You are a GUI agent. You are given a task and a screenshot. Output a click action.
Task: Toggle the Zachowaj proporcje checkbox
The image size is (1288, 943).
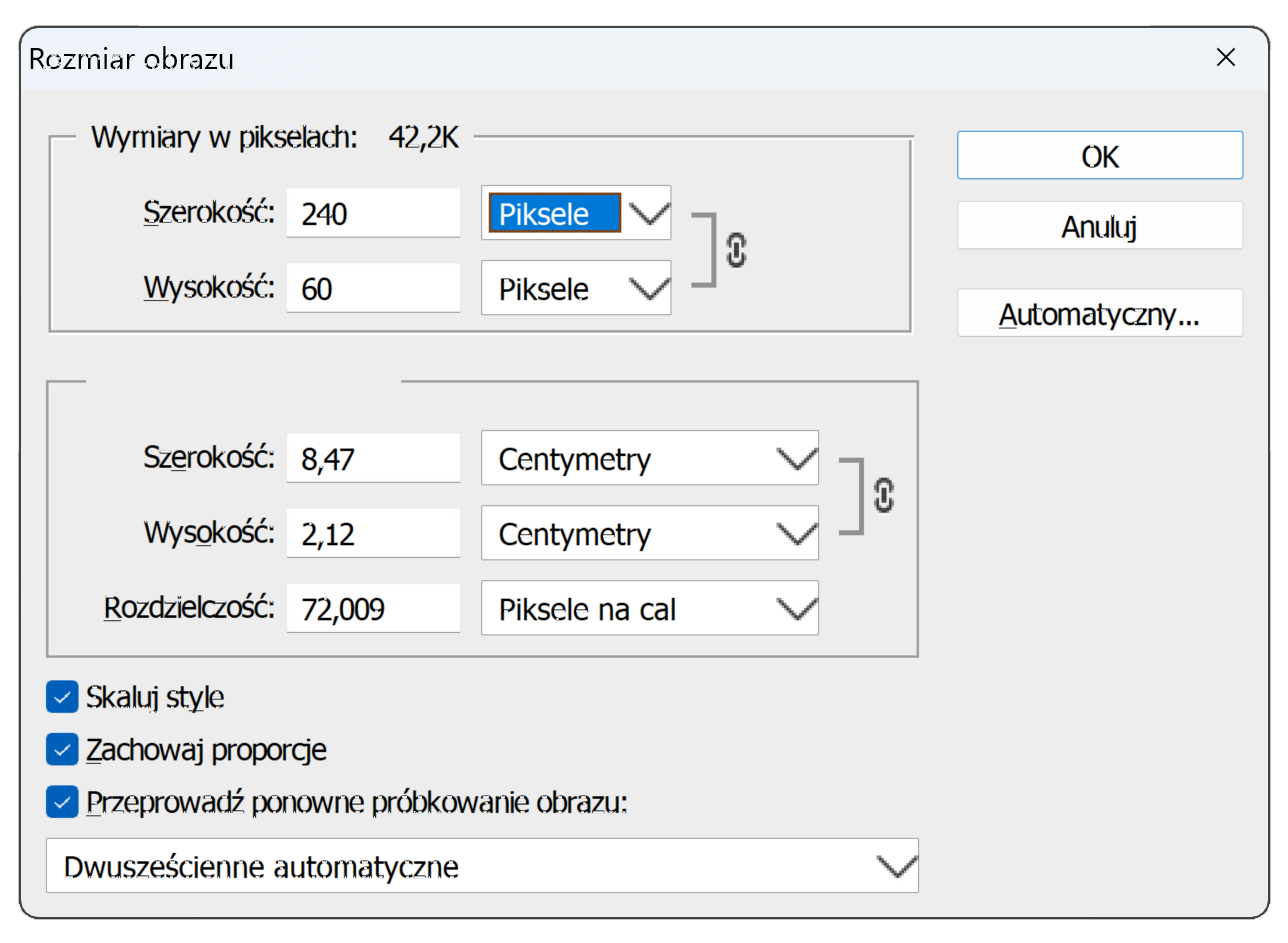pos(62,749)
